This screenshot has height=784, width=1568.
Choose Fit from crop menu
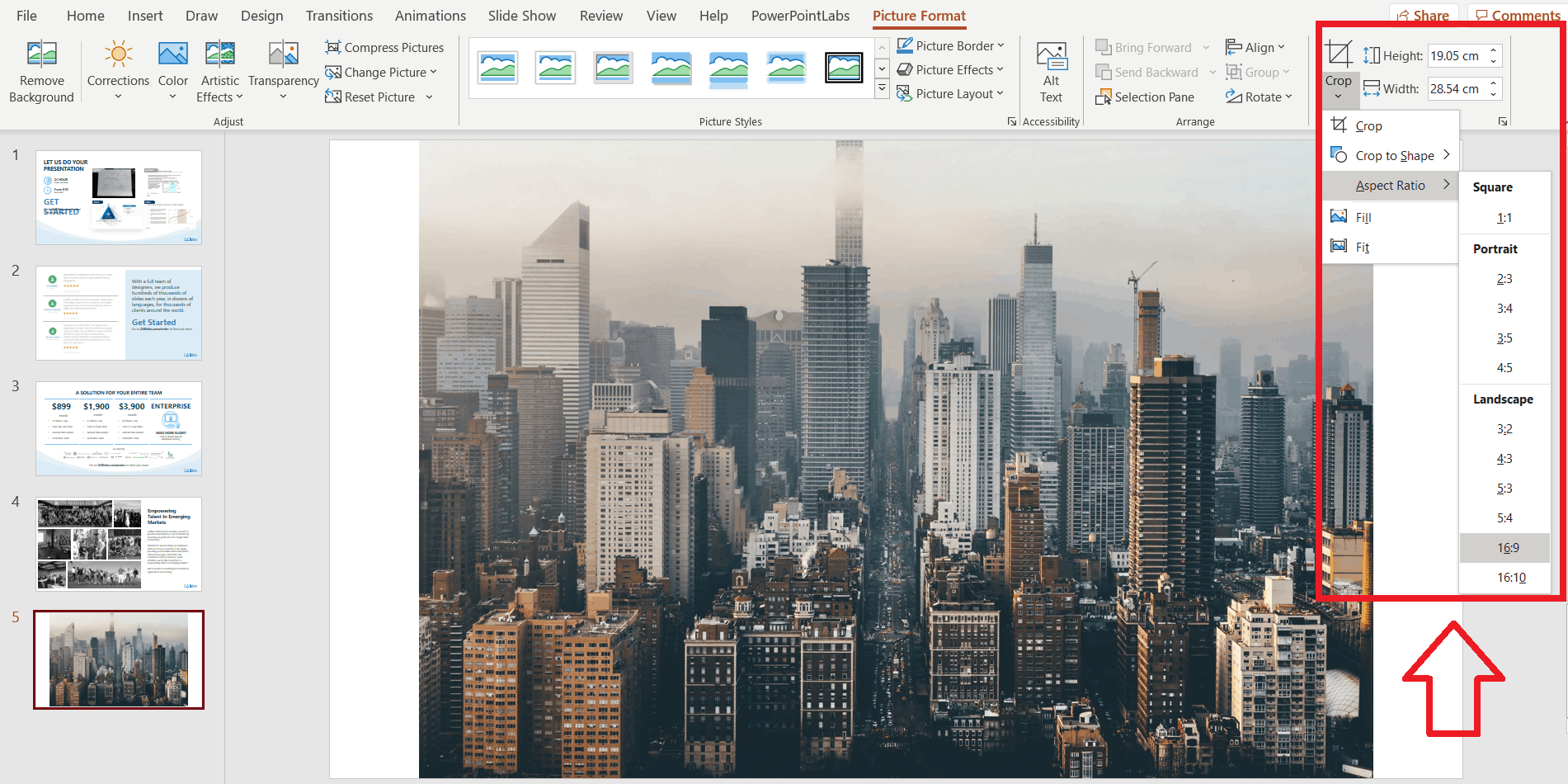click(1391, 247)
